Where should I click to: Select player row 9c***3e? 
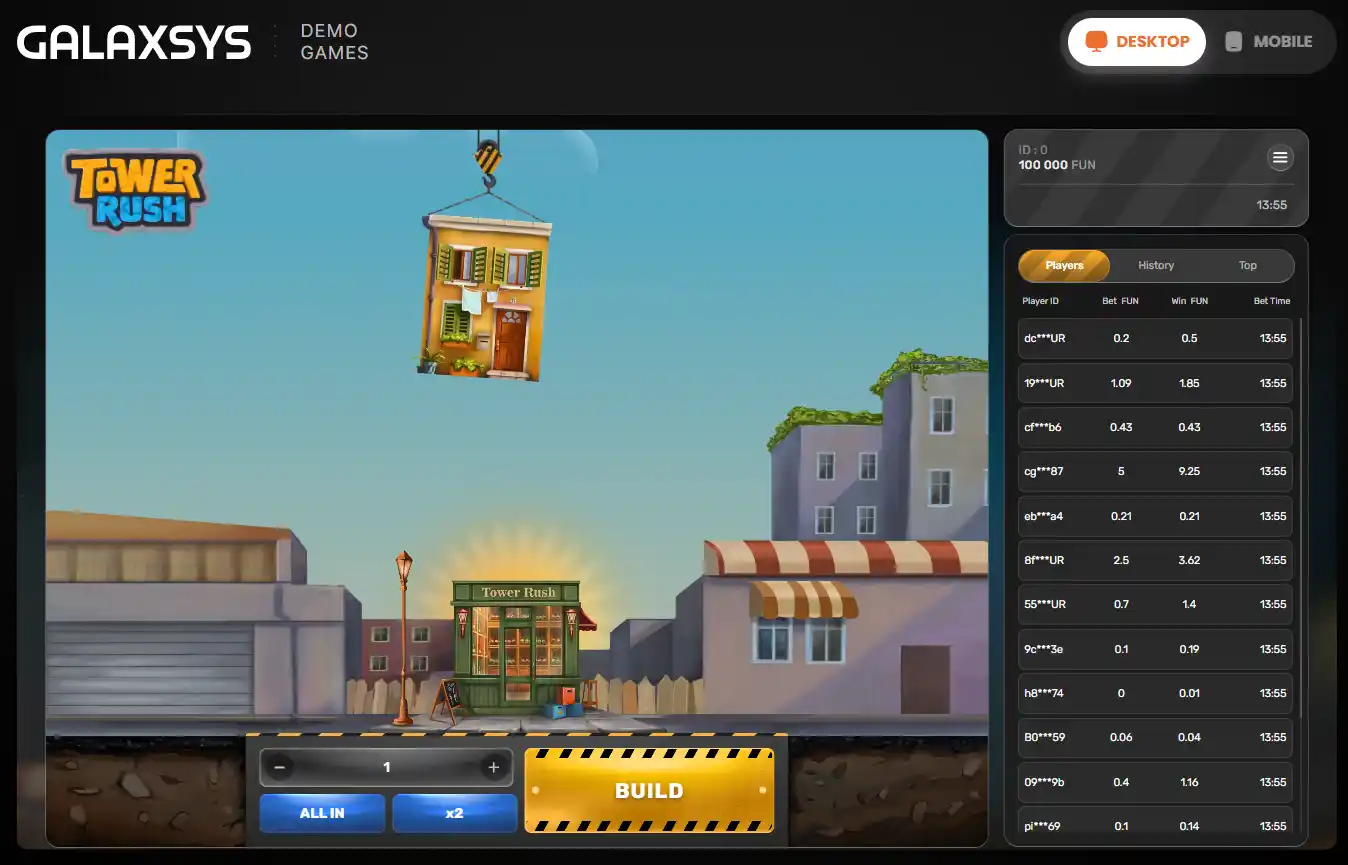(1155, 649)
